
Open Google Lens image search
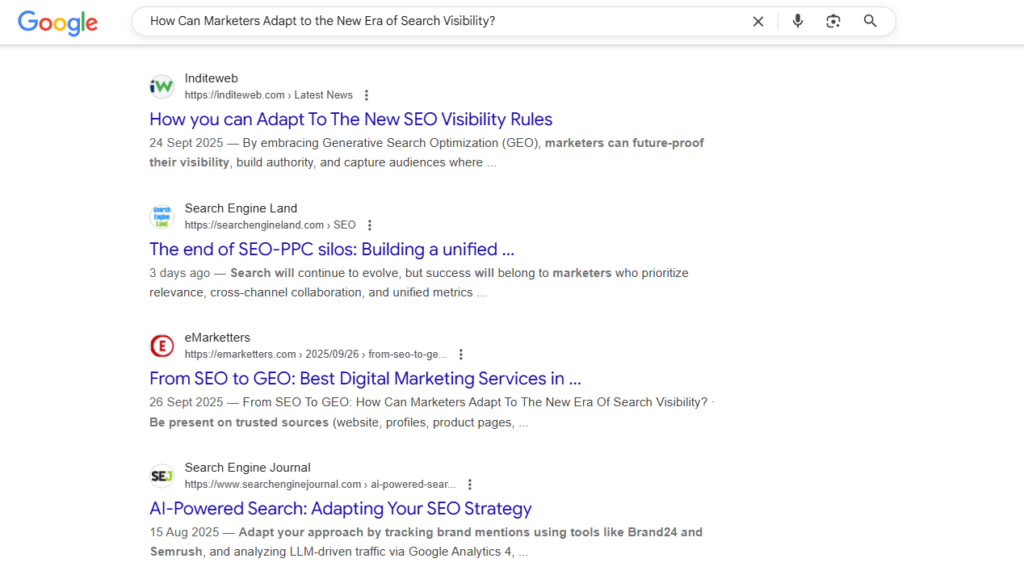point(833,21)
